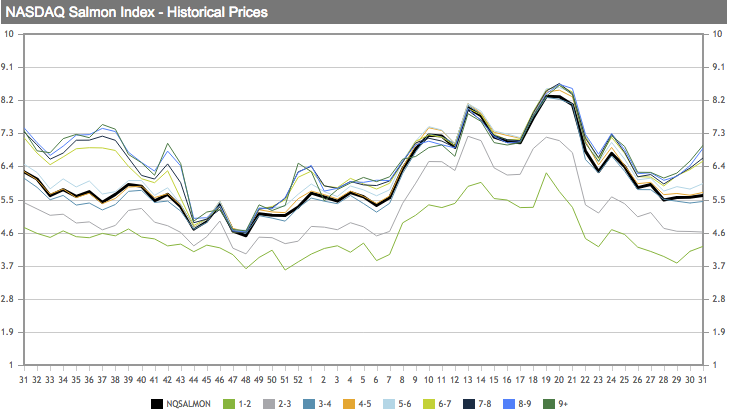The height and width of the screenshot is (413, 730).
Task: Click the right axis value 4.6
Action: coord(719,233)
